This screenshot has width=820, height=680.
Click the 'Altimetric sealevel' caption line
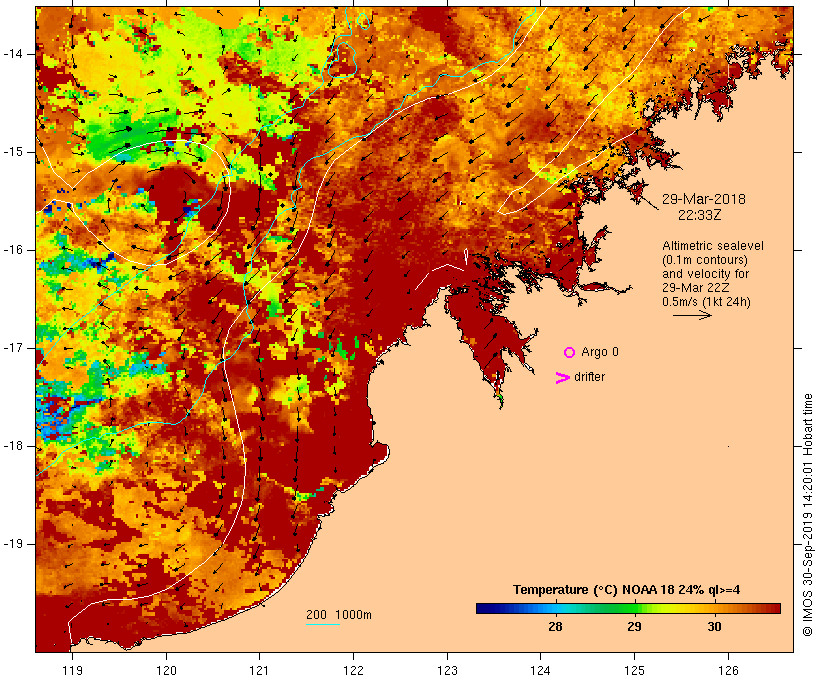coord(713,246)
